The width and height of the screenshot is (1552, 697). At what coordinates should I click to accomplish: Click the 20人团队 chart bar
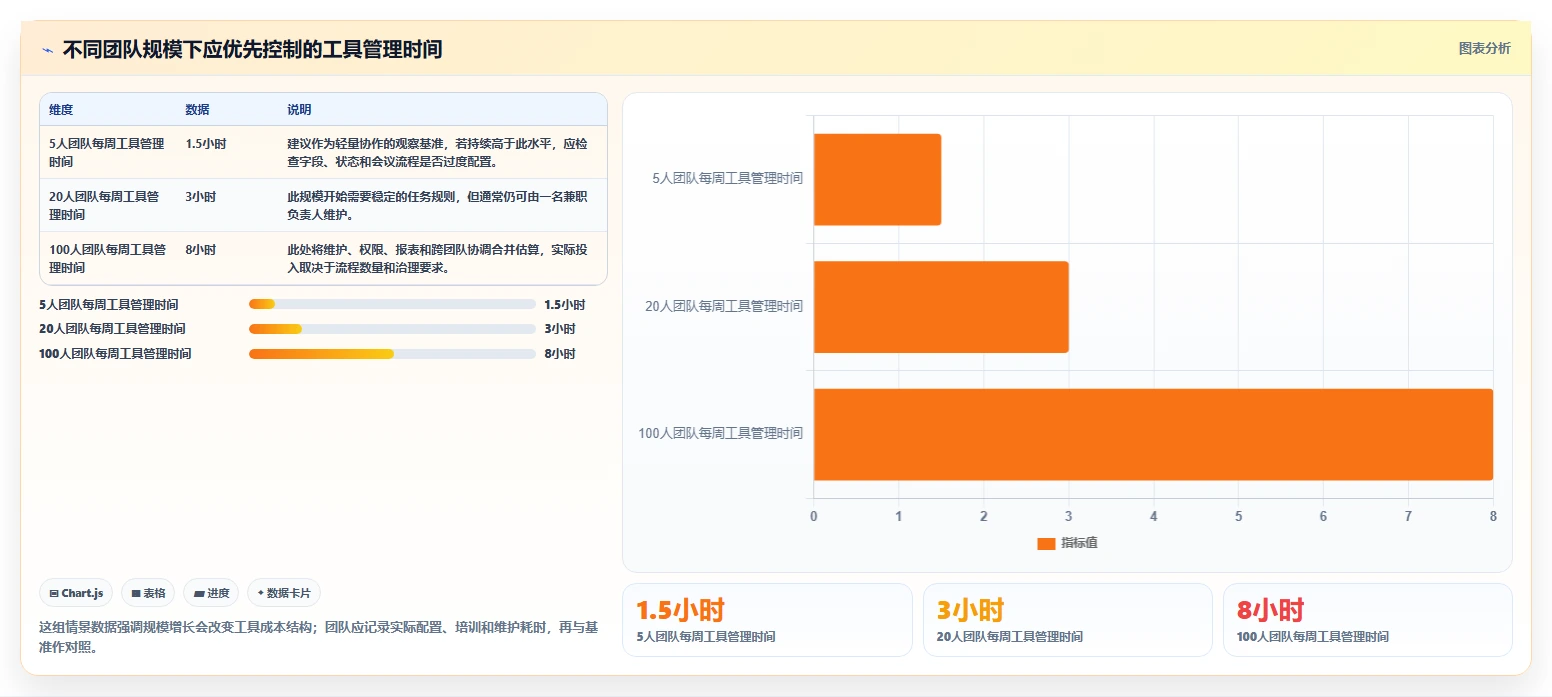941,307
